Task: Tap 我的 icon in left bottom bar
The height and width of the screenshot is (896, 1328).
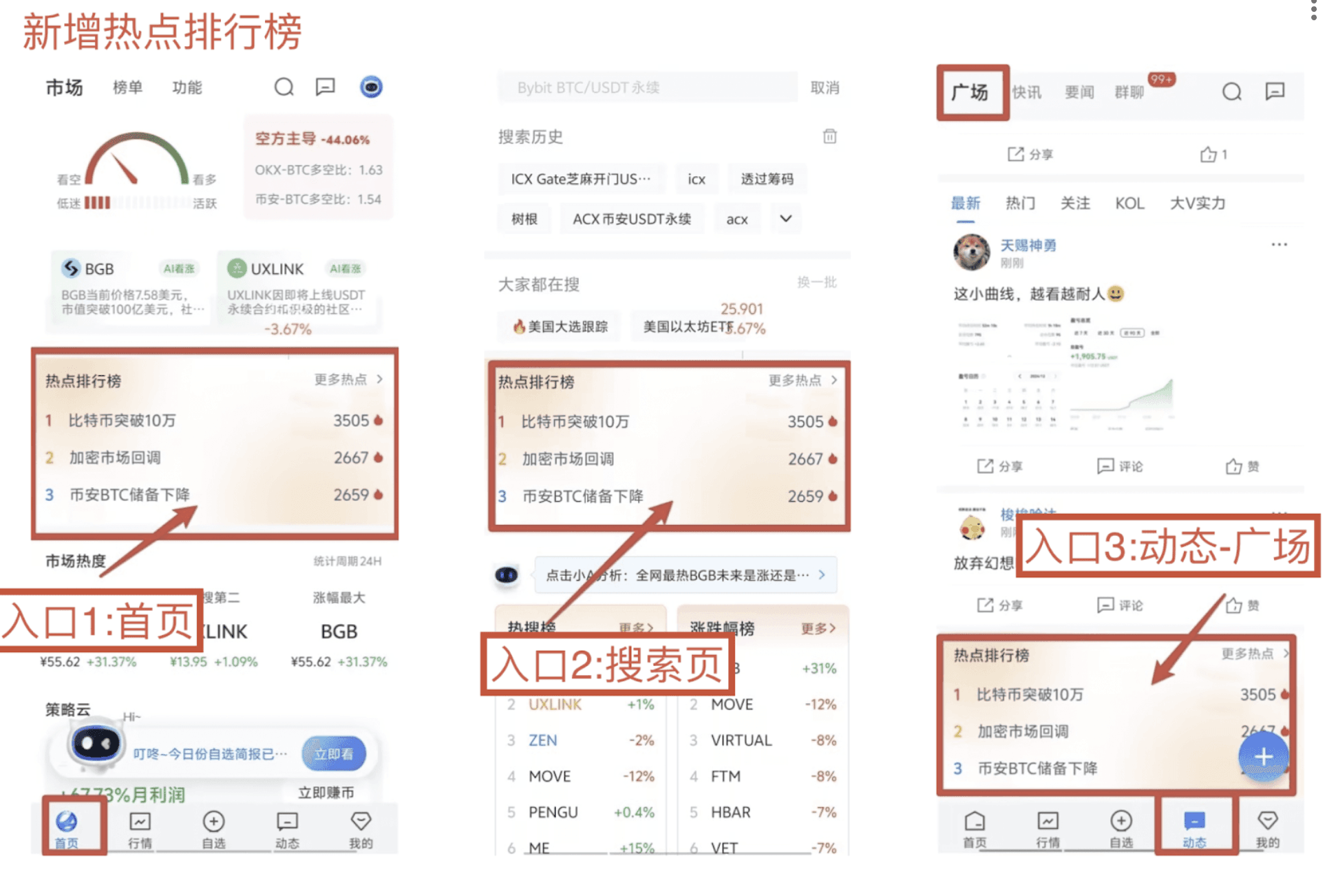Action: click(x=361, y=830)
